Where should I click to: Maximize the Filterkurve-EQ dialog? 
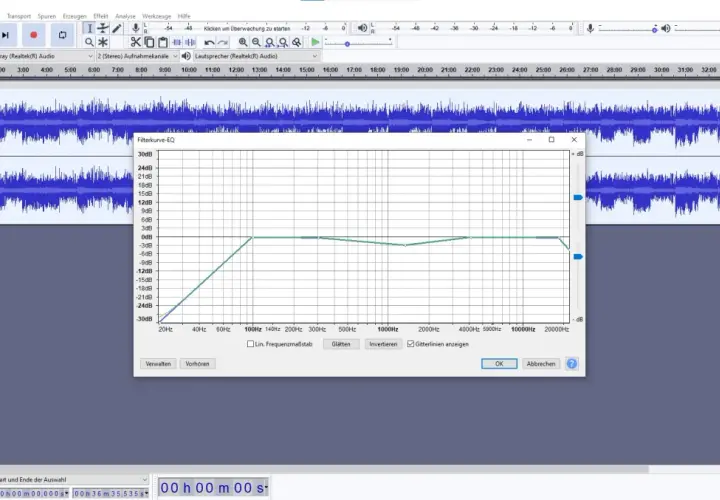pos(551,140)
